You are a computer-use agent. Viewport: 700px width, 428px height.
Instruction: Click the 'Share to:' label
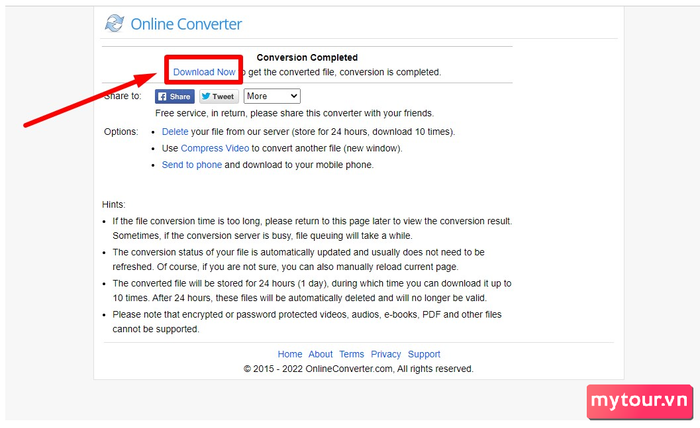[x=122, y=96]
